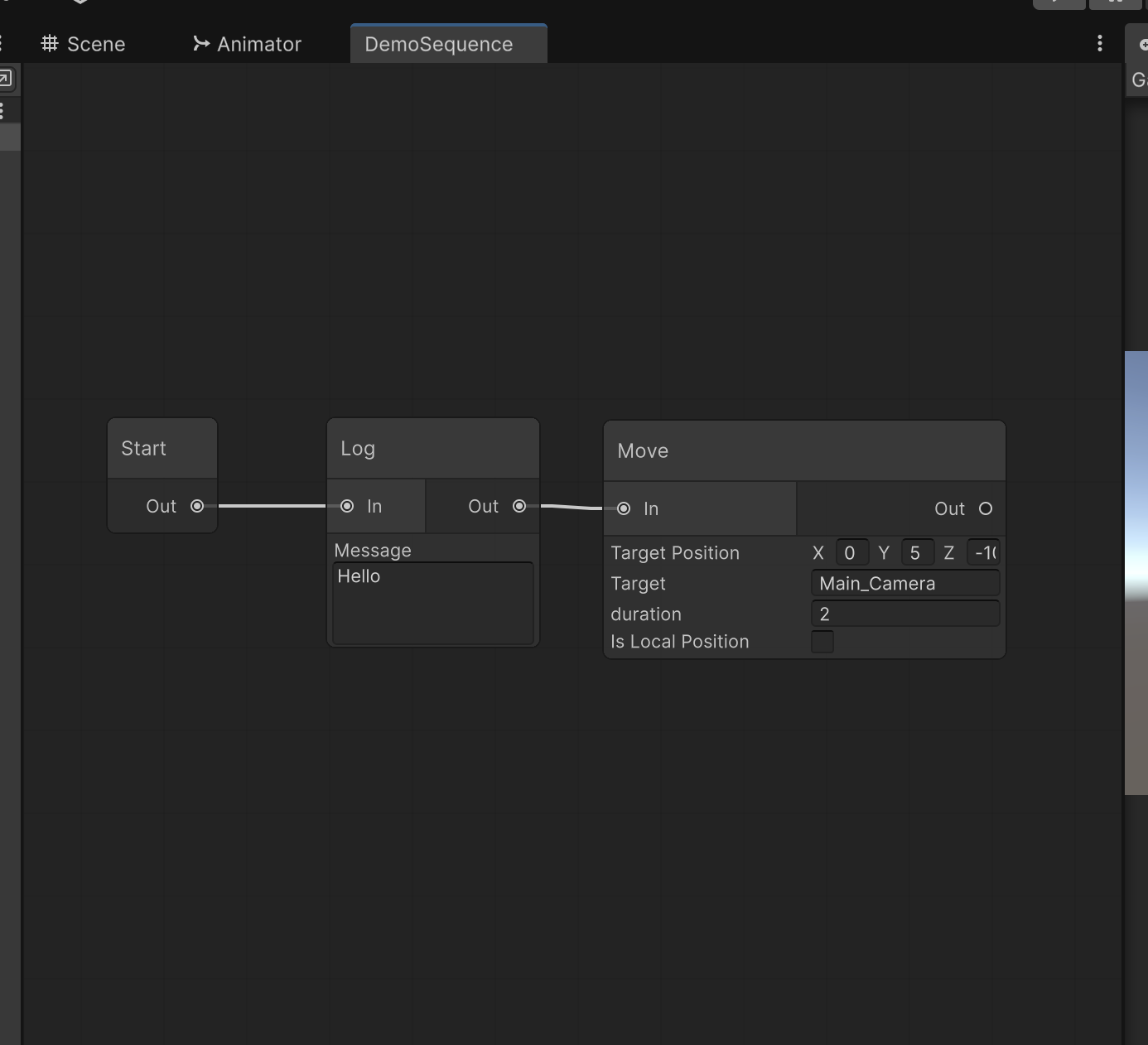Open the Game view panel on the right edge
The height and width of the screenshot is (1045, 1148).
click(x=1138, y=79)
